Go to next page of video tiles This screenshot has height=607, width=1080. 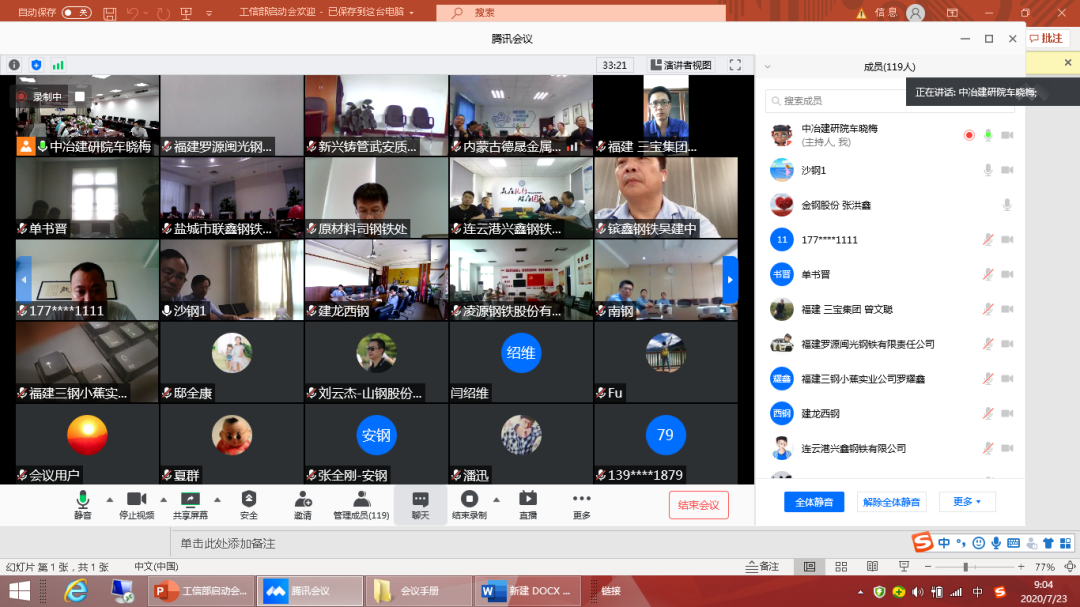point(730,280)
